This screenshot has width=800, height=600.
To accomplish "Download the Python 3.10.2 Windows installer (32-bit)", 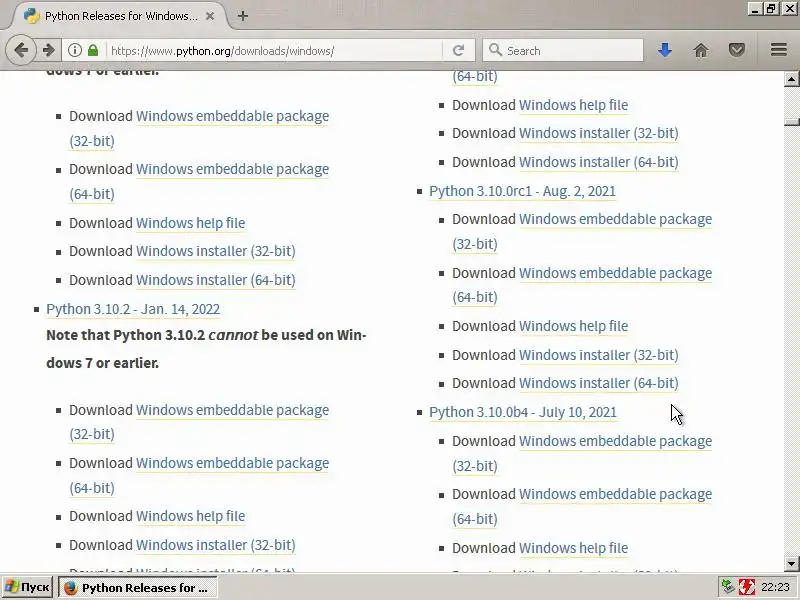I will tap(215, 545).
